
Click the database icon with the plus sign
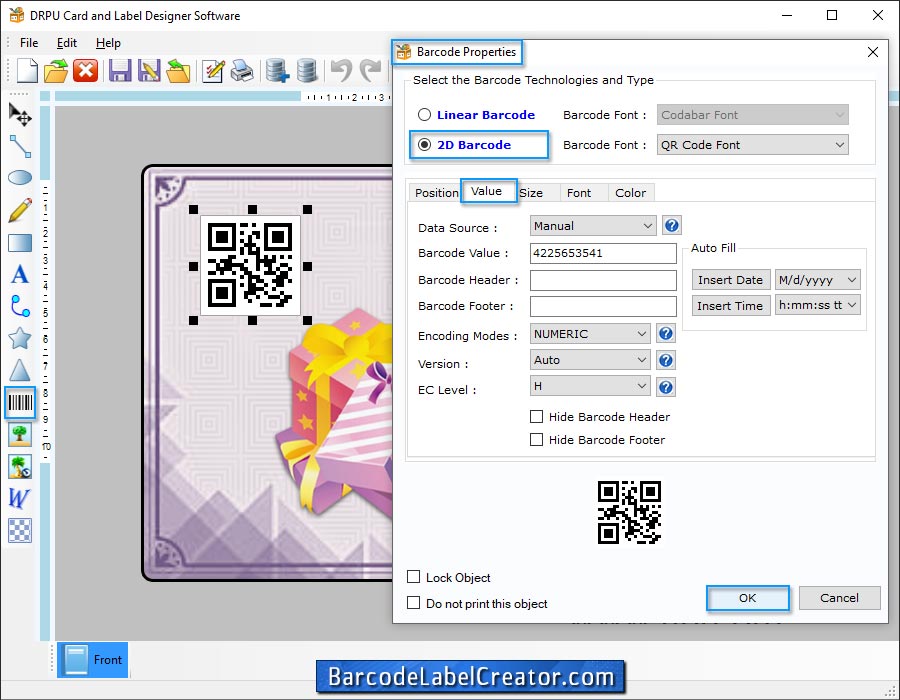tap(277, 71)
